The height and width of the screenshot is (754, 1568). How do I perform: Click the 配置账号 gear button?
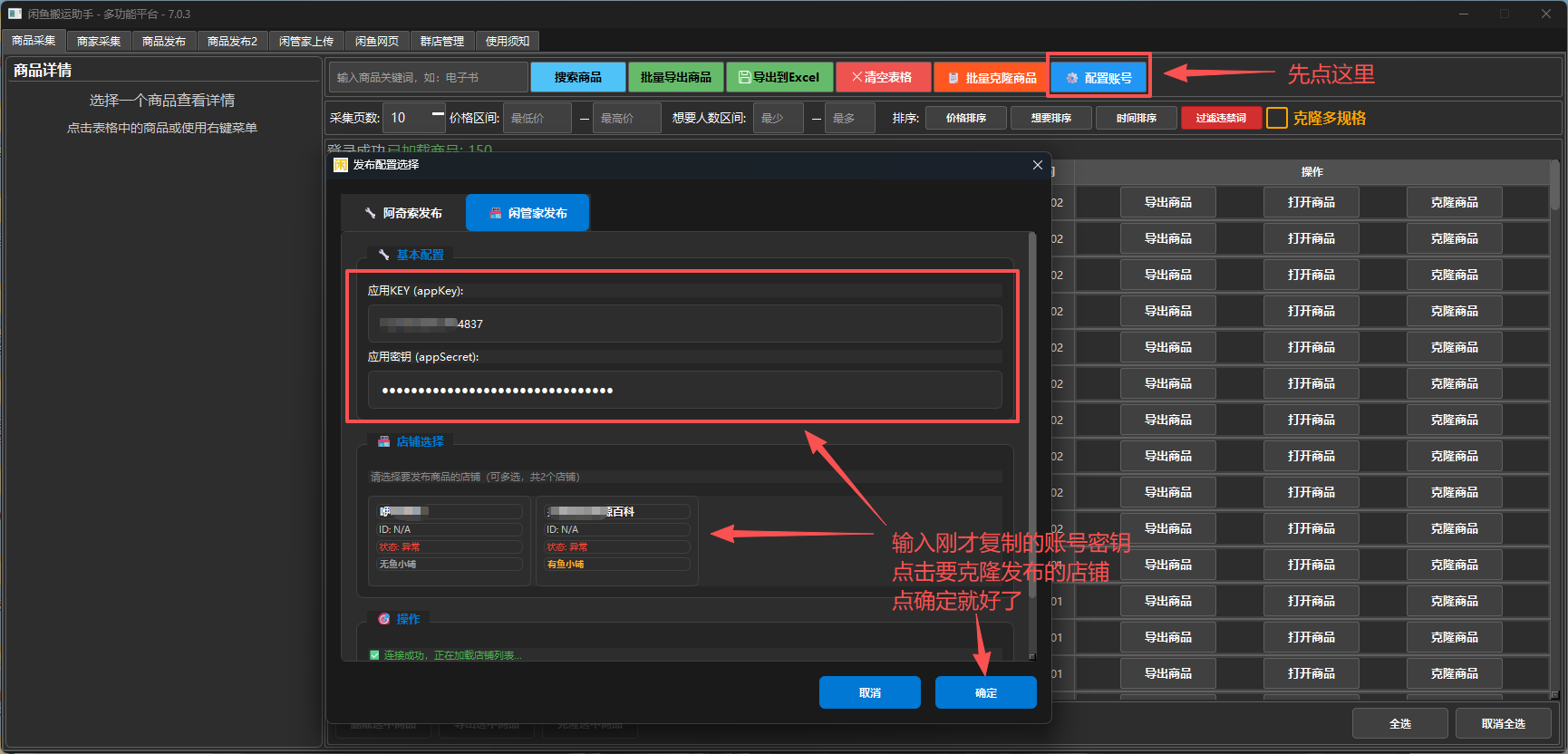click(x=1099, y=78)
